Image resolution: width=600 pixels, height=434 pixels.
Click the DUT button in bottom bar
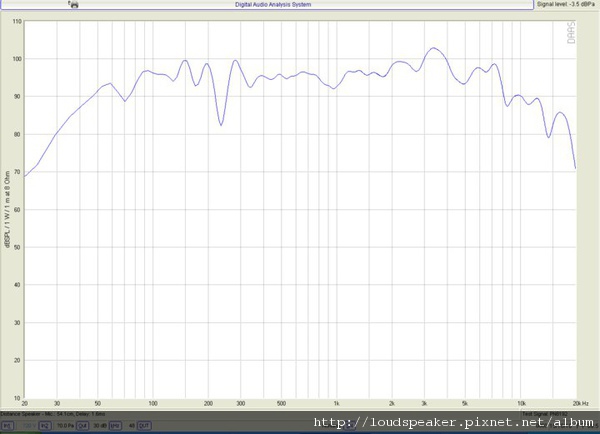coord(144,426)
